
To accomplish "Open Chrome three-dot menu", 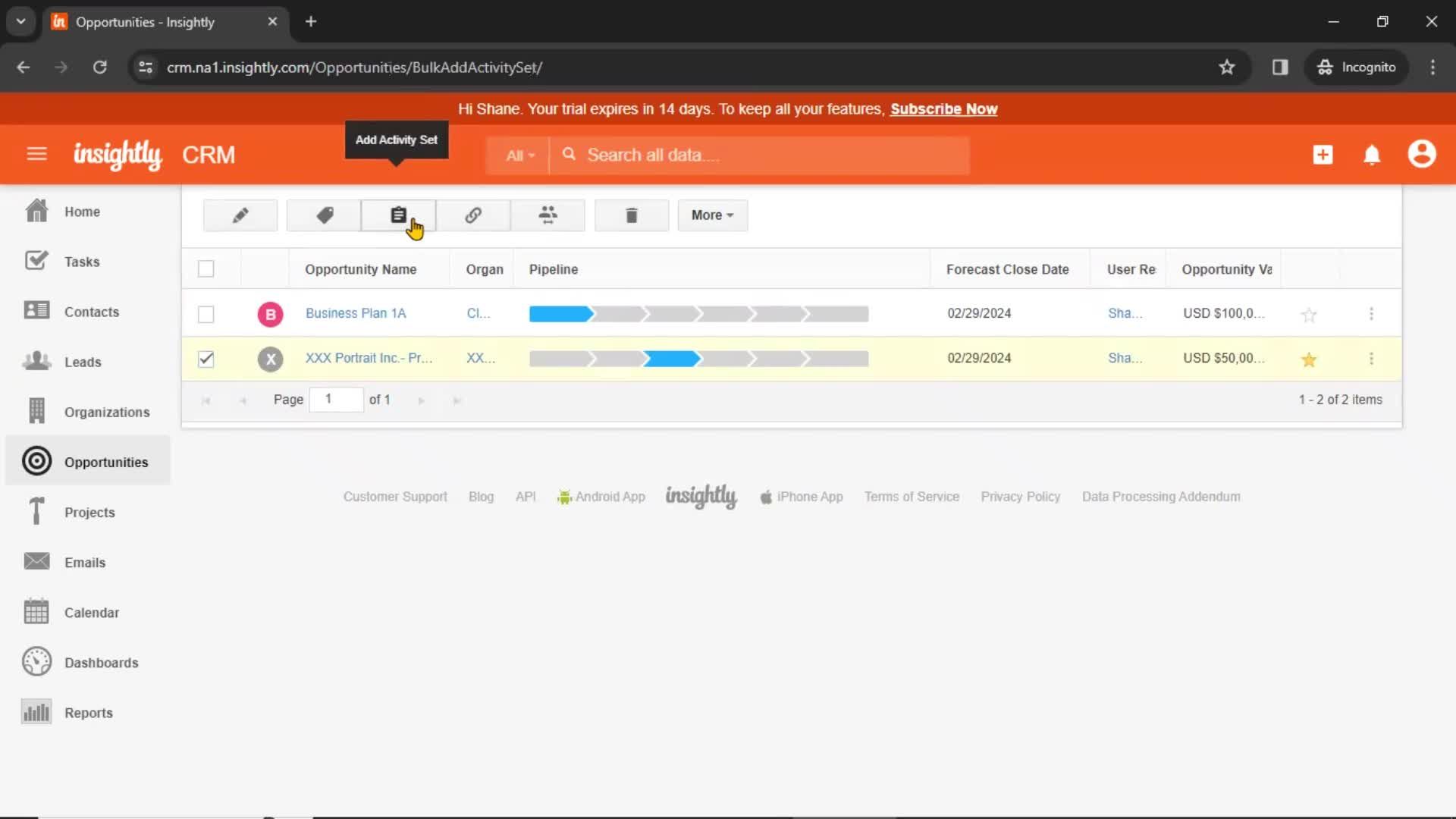I will pos(1432,67).
